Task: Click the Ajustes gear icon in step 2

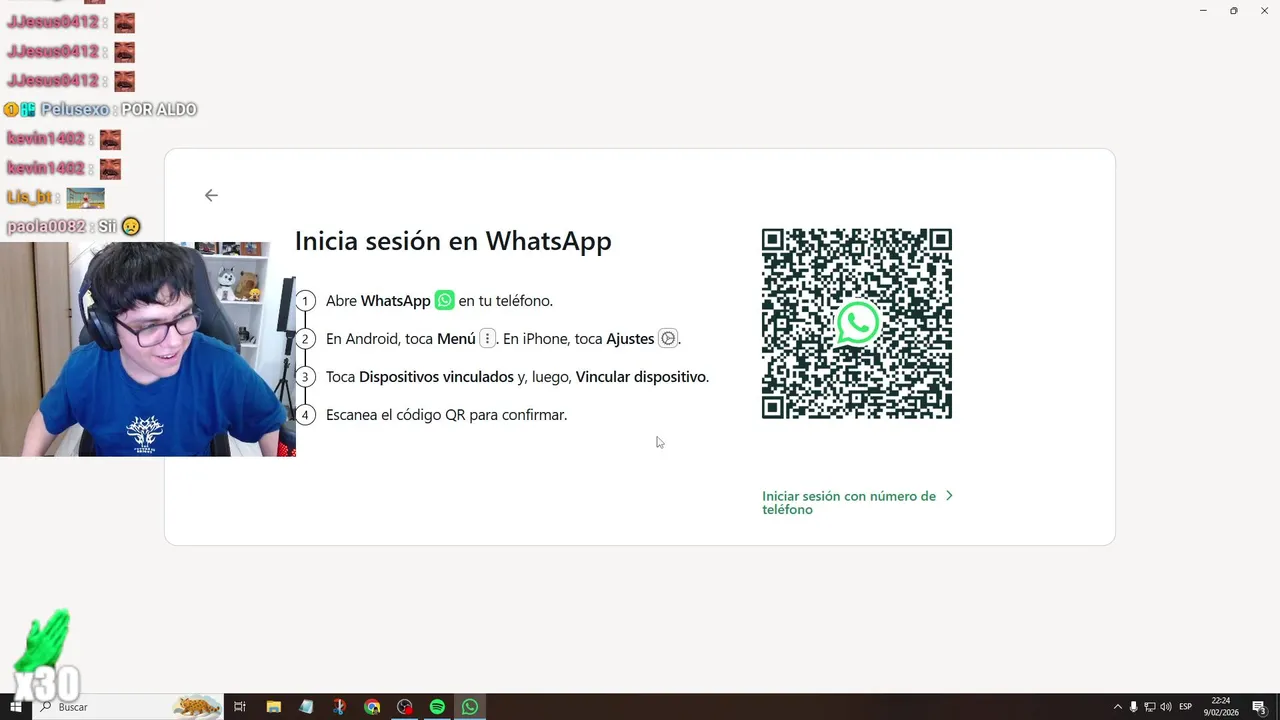Action: coord(668,338)
